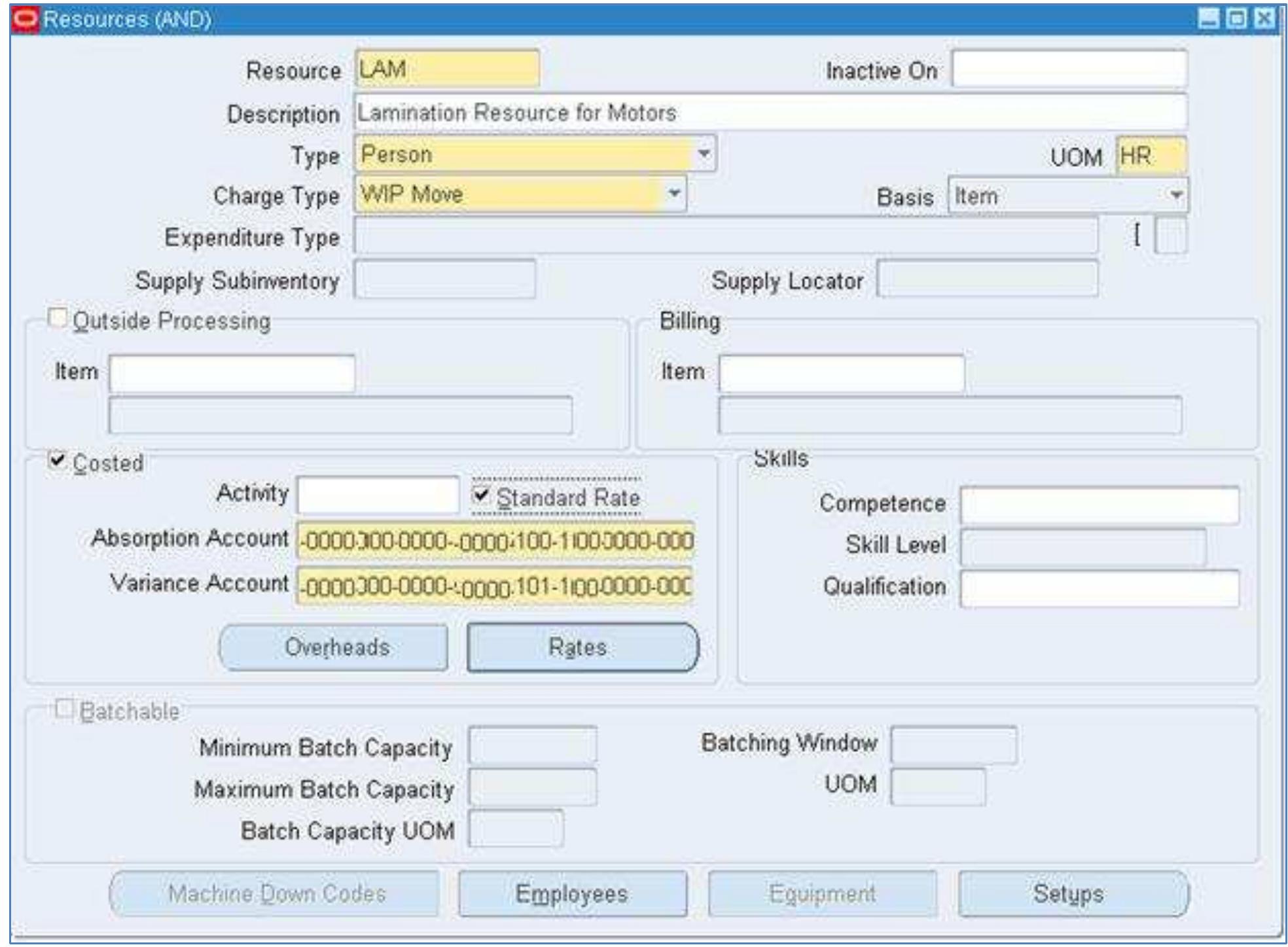This screenshot has height=947, width=1288.
Task: Click the Billing Item field
Action: (x=842, y=373)
